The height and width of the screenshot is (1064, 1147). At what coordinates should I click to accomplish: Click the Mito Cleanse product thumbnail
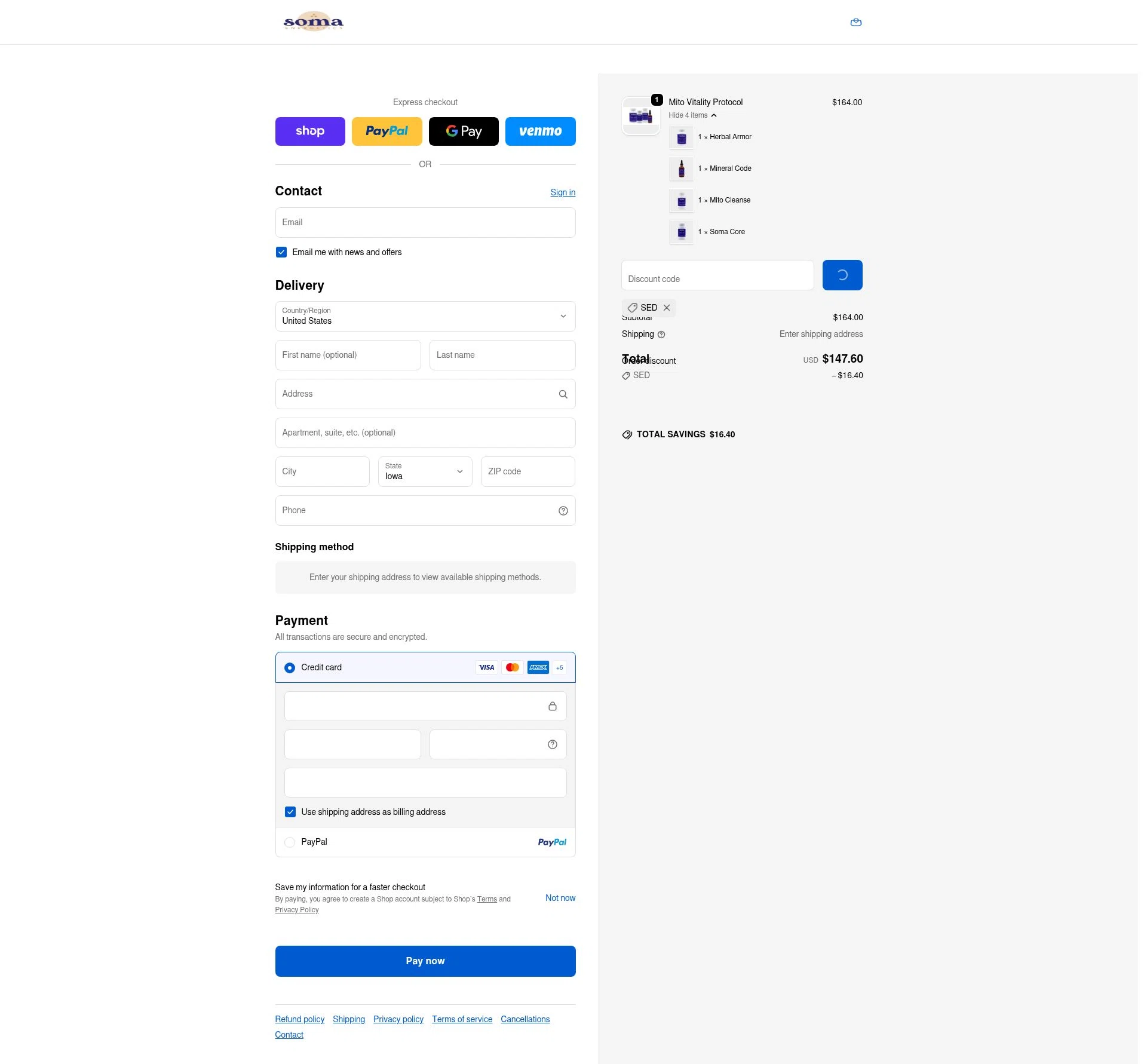(x=681, y=201)
